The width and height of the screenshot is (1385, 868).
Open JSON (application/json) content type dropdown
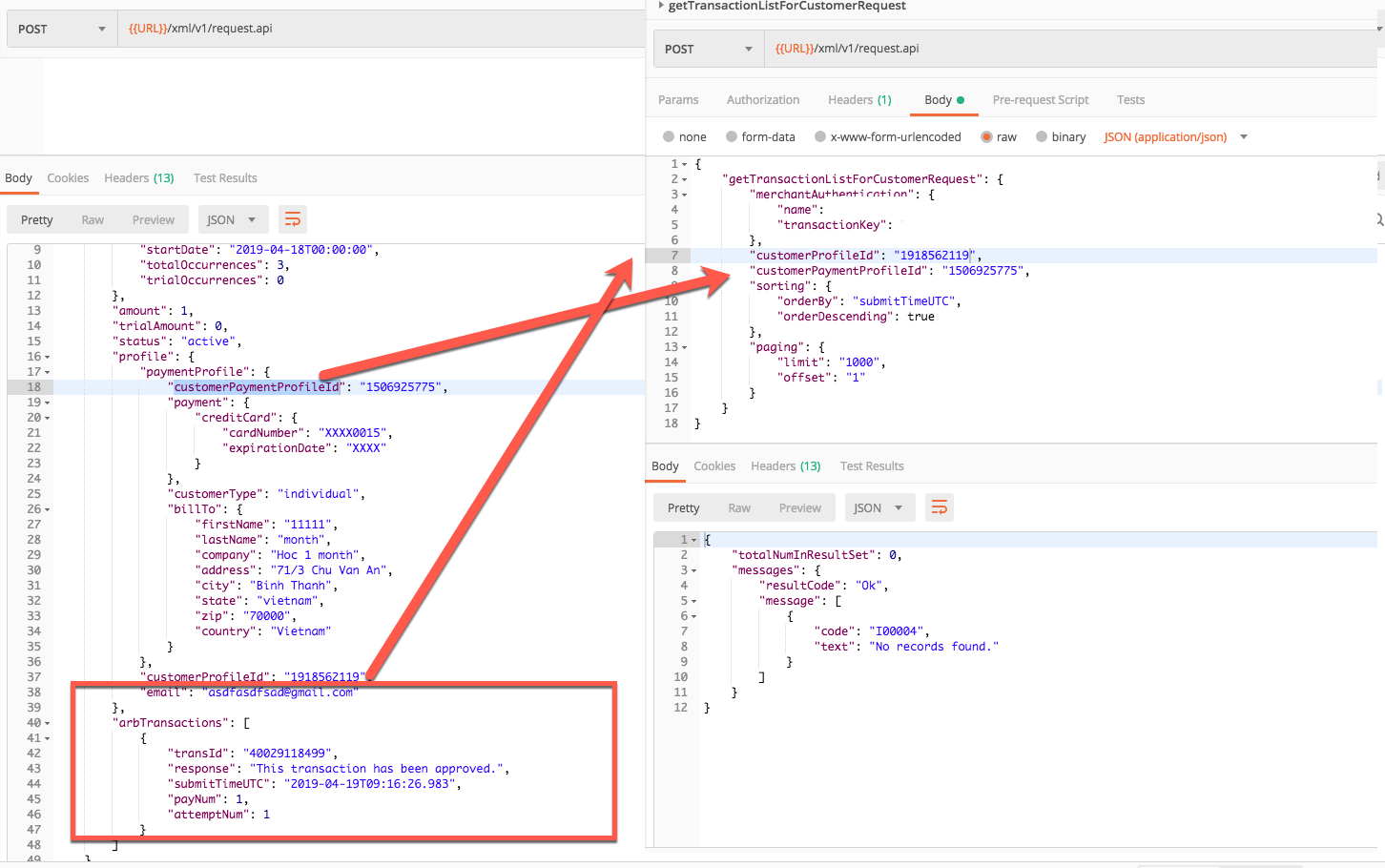pyautogui.click(x=1175, y=137)
